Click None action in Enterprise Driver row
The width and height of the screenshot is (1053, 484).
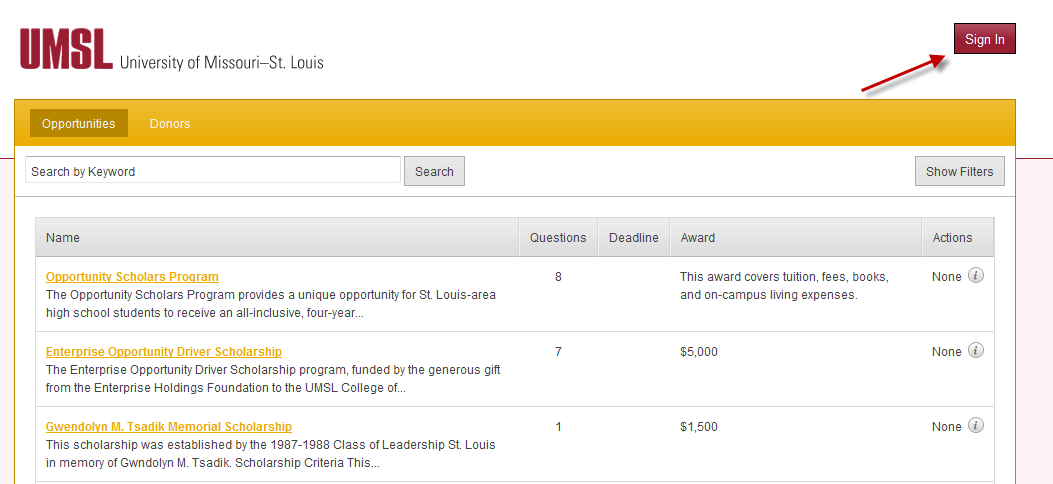coord(947,352)
